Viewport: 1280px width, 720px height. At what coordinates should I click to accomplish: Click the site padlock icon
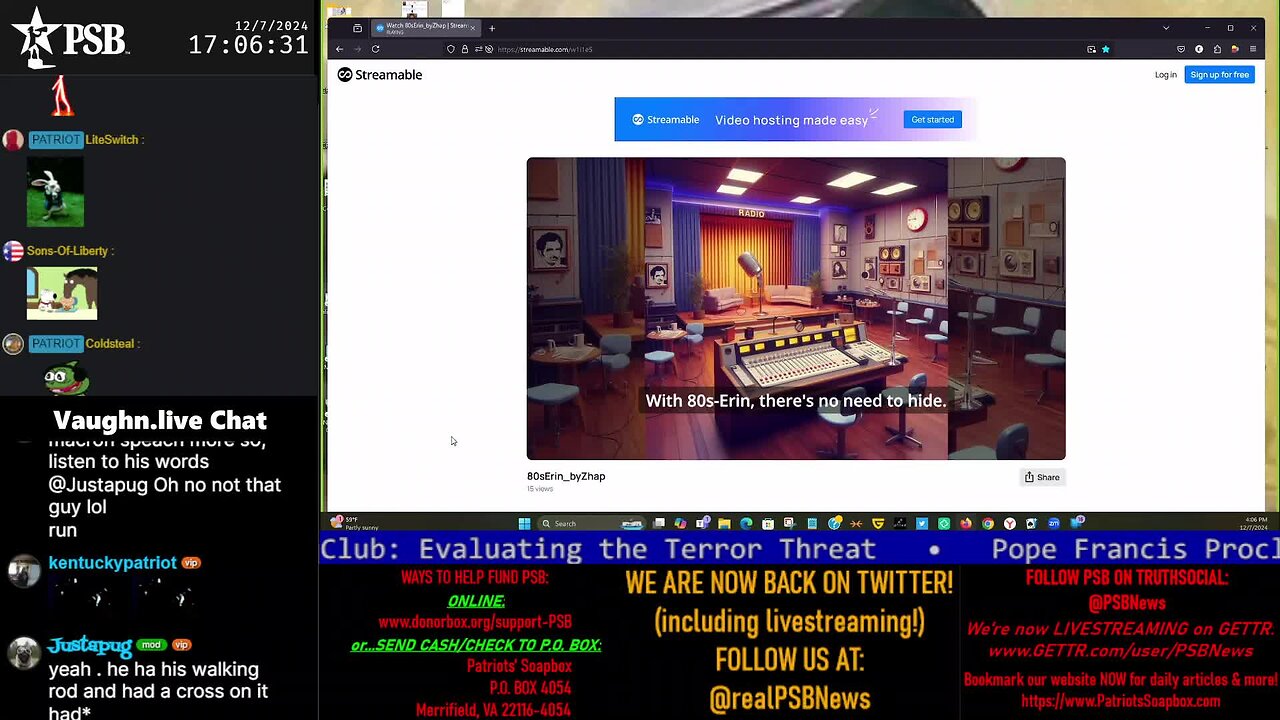(x=464, y=49)
